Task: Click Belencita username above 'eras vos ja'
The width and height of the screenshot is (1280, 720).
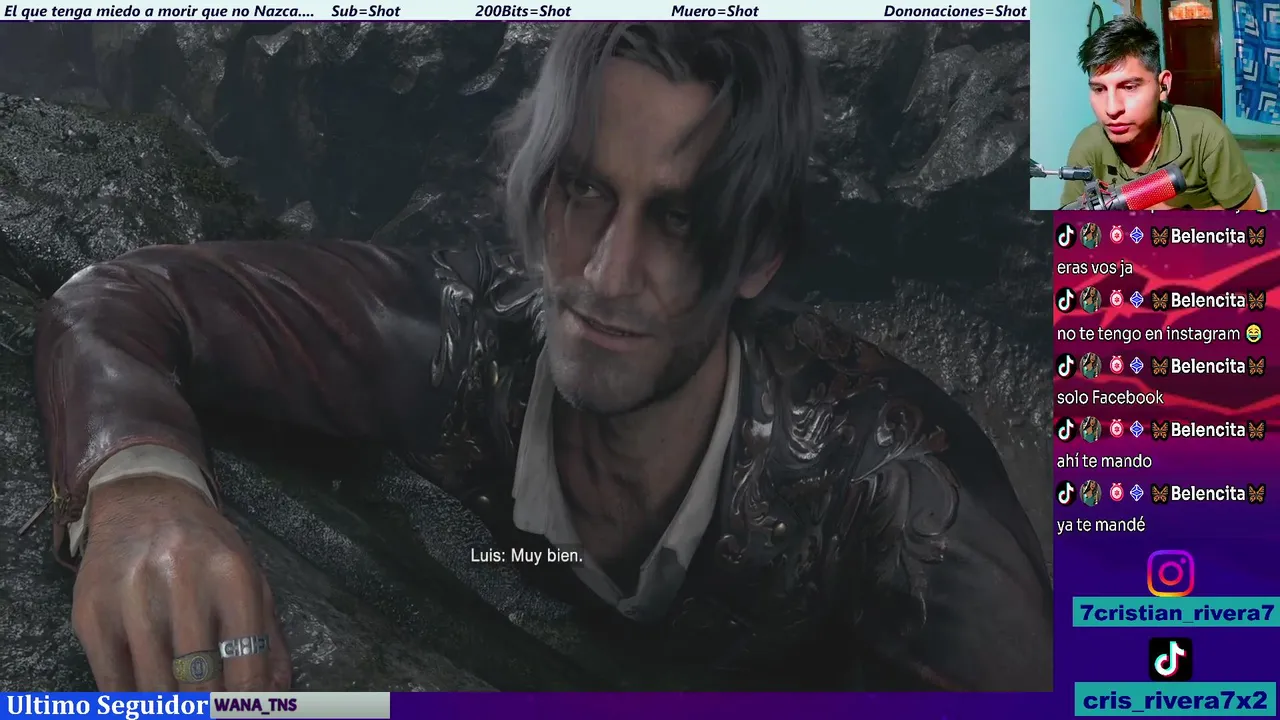Action: 1208,236
